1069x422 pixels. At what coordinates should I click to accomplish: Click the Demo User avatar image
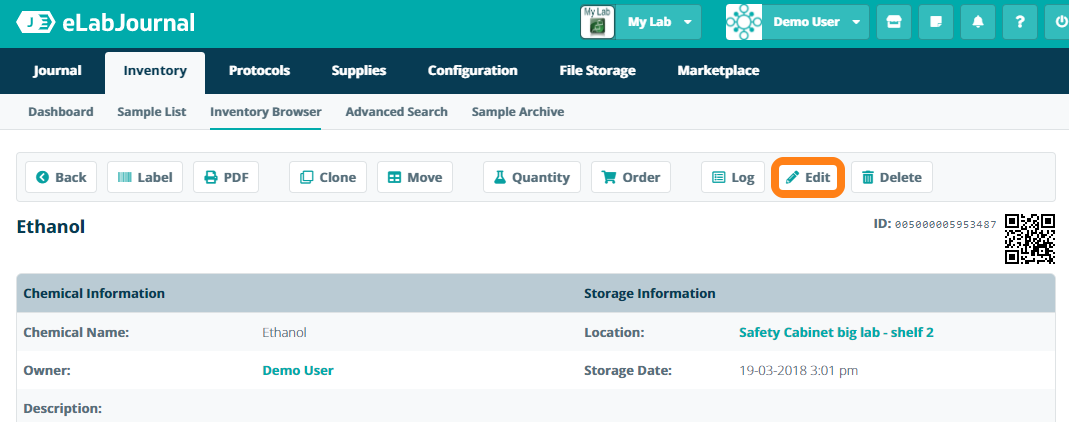(x=744, y=22)
